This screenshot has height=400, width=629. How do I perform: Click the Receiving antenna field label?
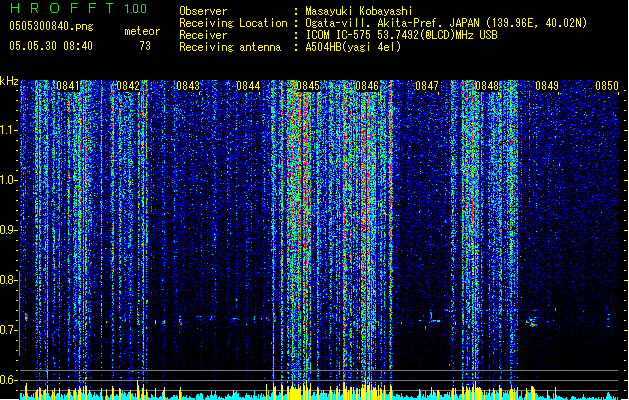click(x=230, y=47)
